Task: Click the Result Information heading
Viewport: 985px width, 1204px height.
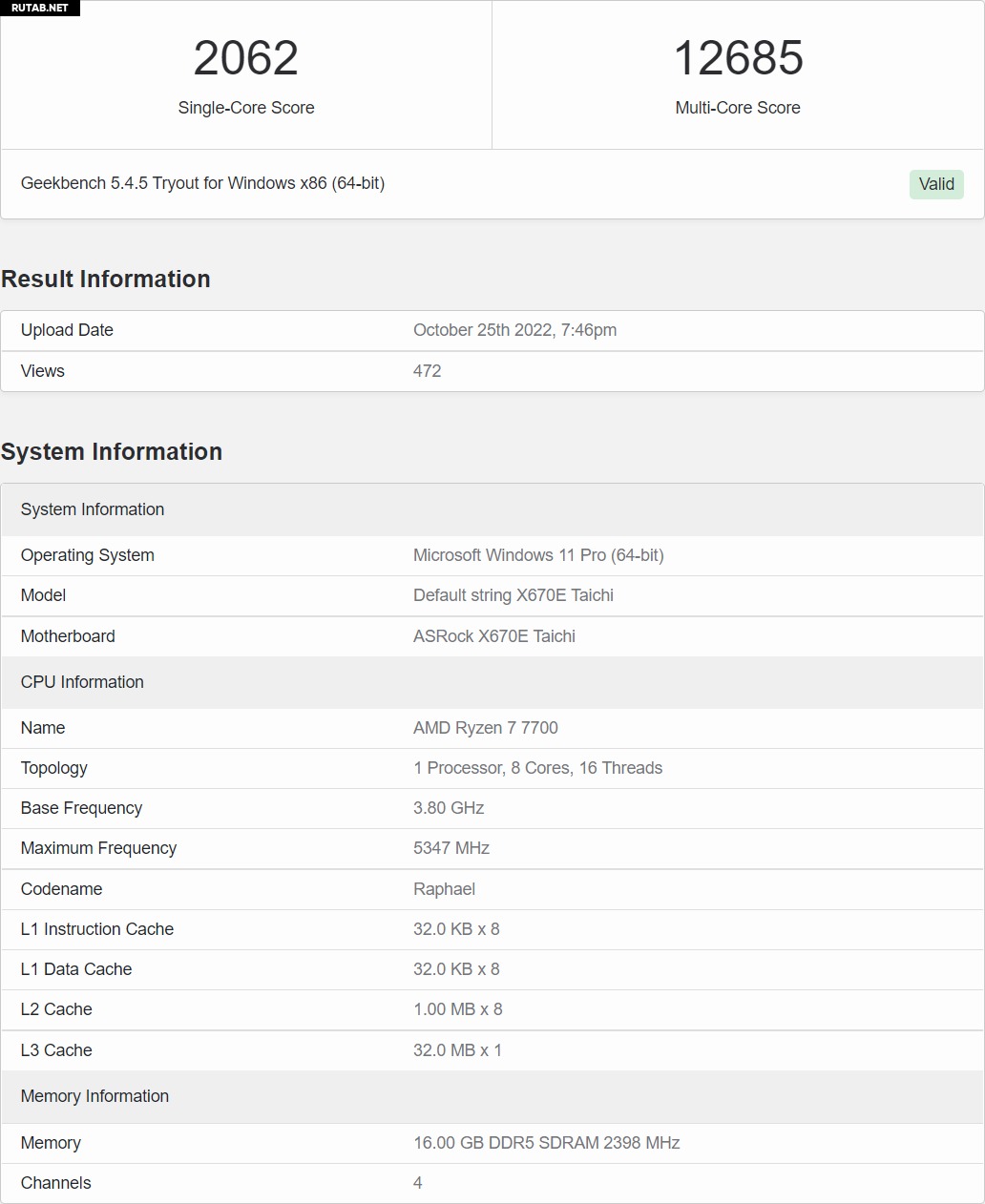Action: 106,279
